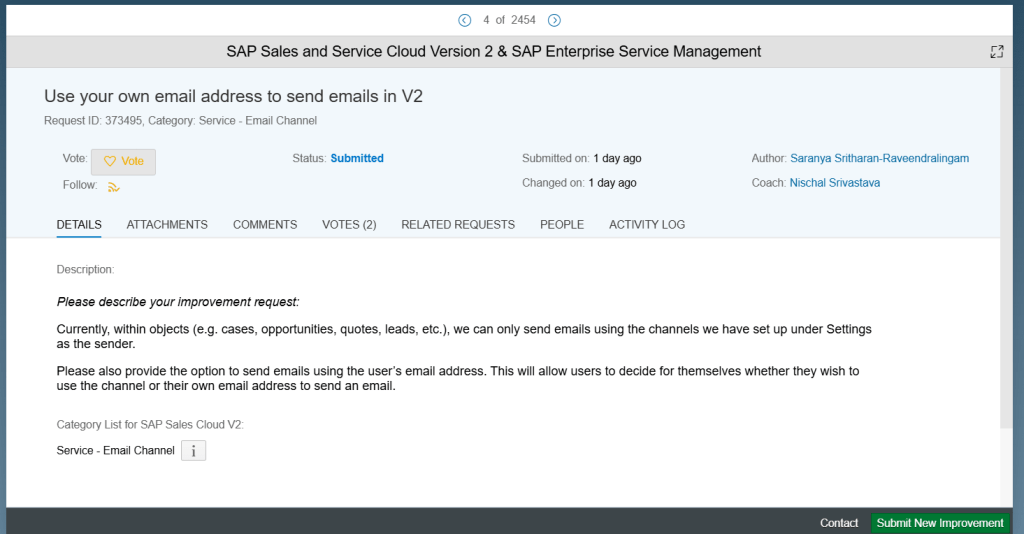Image resolution: width=1024 pixels, height=534 pixels.
Task: Click the Request ID: 373495 text
Action: 93,121
